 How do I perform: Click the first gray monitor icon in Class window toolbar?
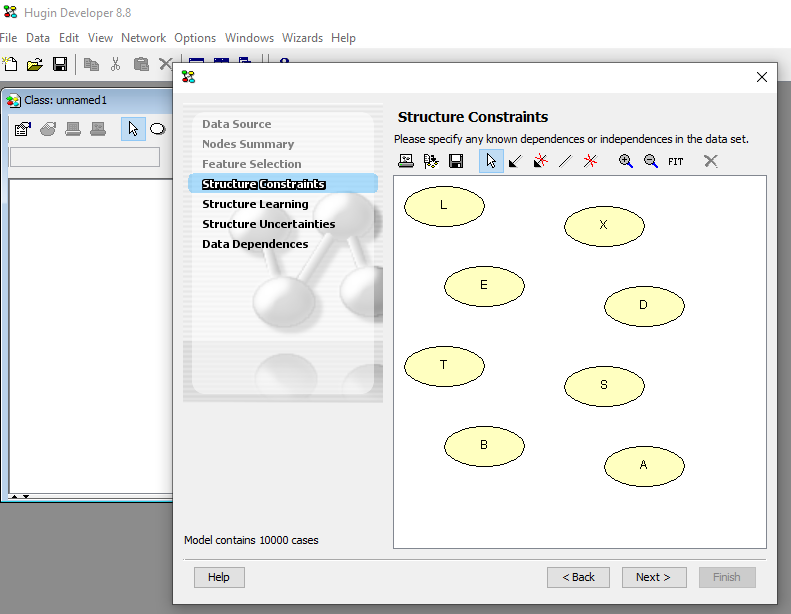(73, 129)
